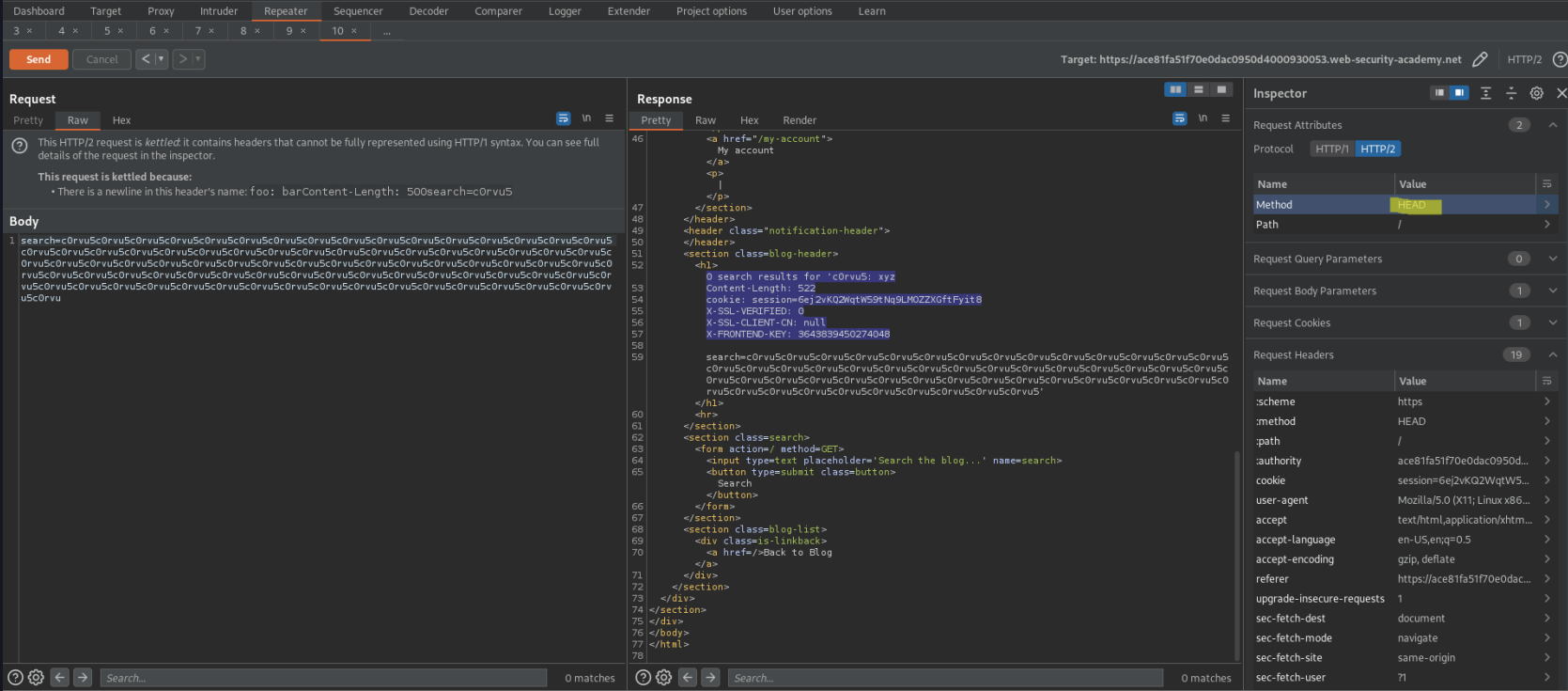Switch Response view to Render
This screenshot has width=1568, height=691.
(800, 120)
